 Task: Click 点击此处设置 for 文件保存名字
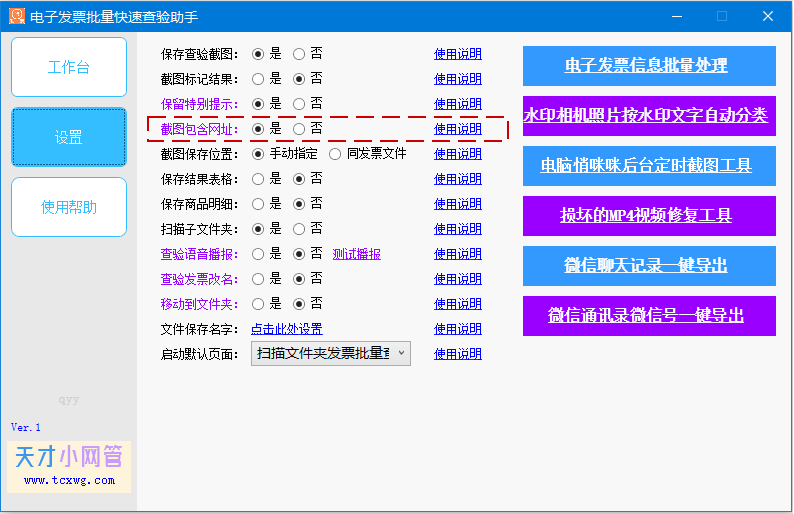pos(287,329)
